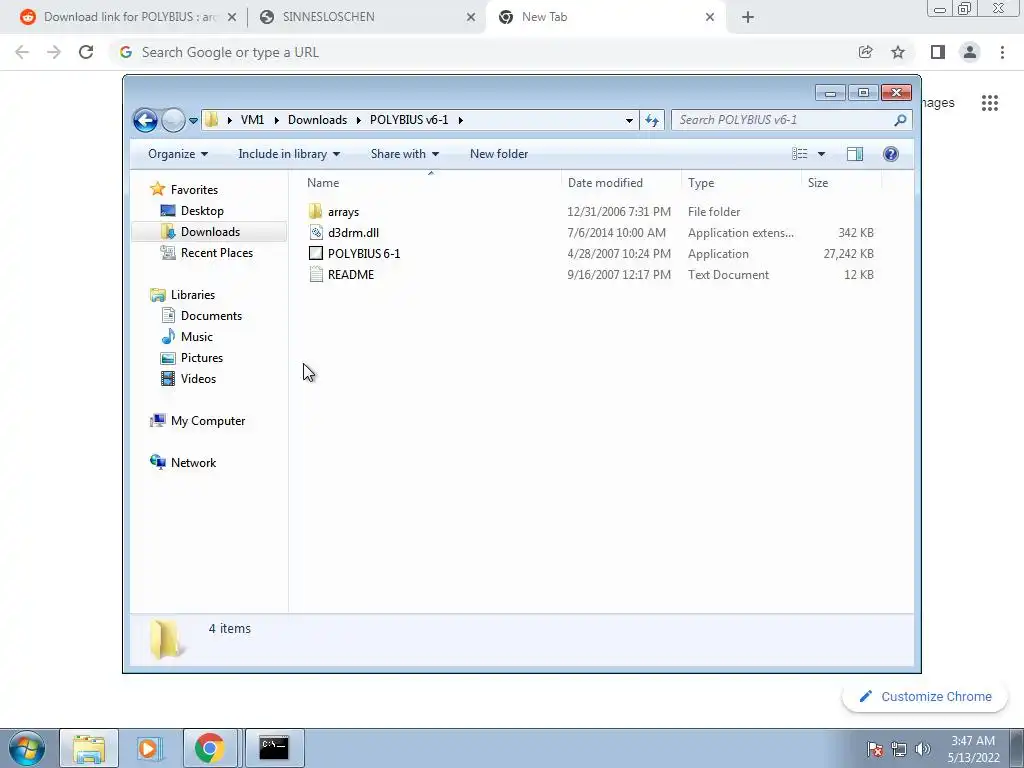
Task: Open Desktop in Favorites
Action: (x=202, y=211)
